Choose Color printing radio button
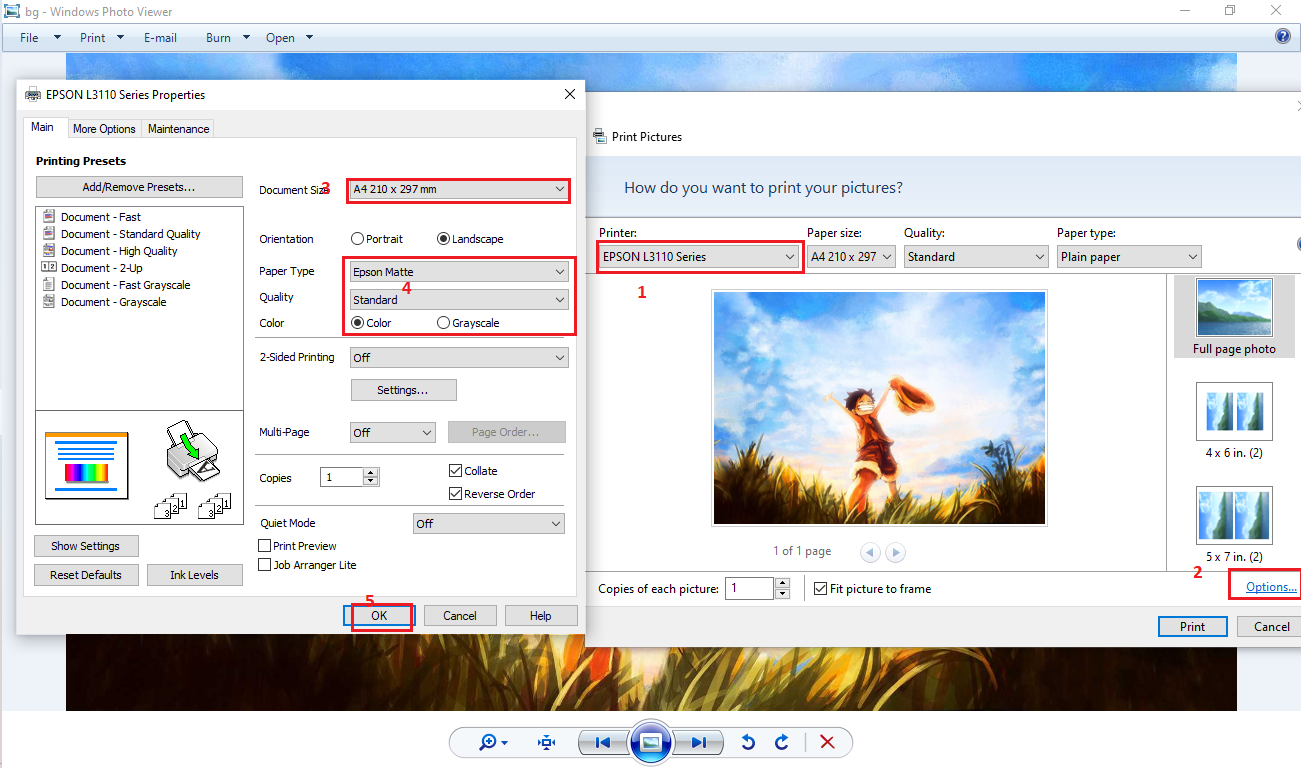1301x768 pixels. [x=357, y=323]
